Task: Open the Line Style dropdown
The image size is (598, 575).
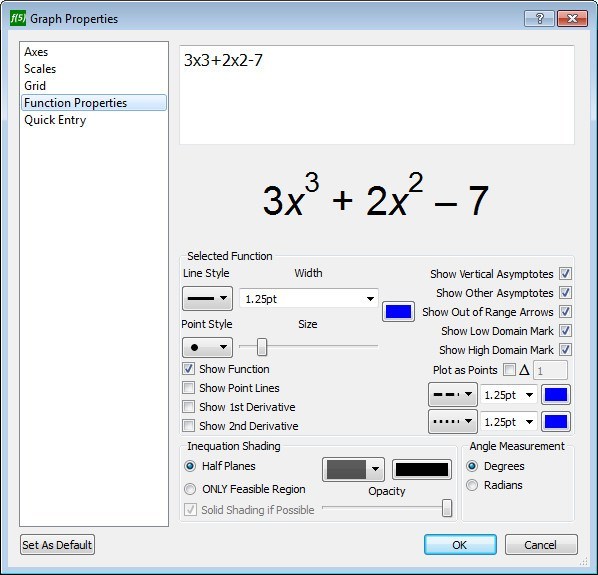Action: pyautogui.click(x=207, y=299)
